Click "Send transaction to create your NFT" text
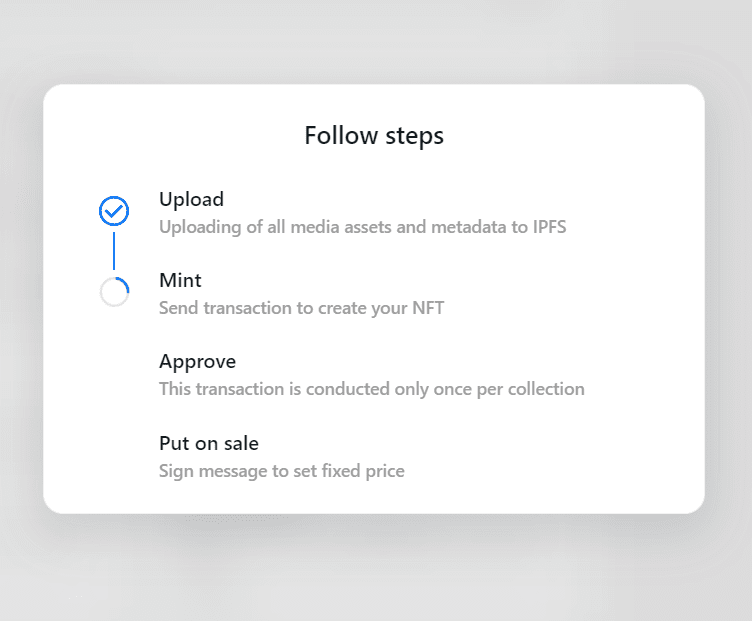 [301, 308]
